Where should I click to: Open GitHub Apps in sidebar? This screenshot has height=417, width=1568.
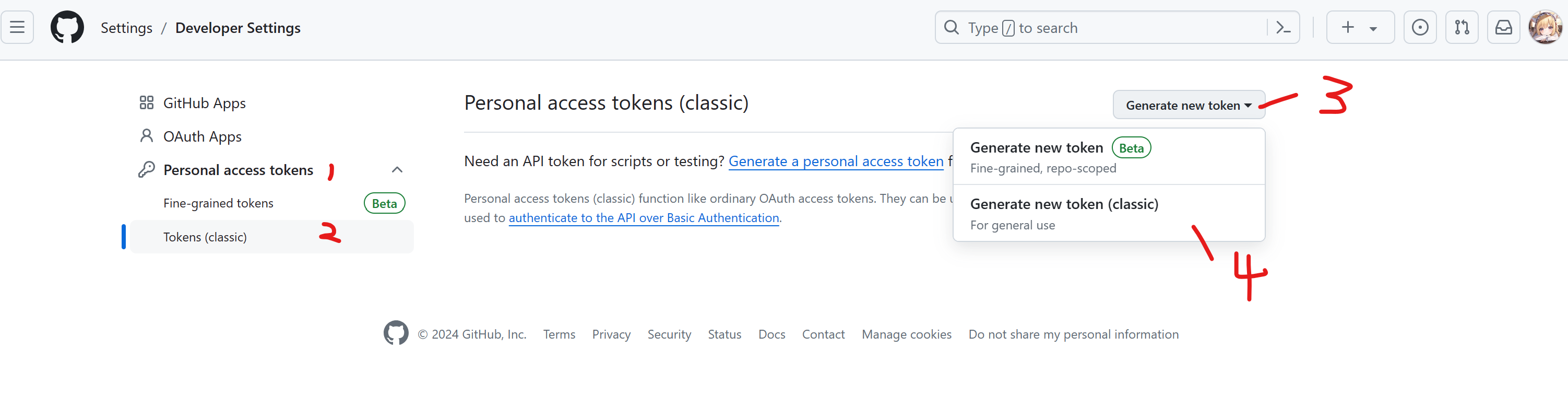pos(204,103)
